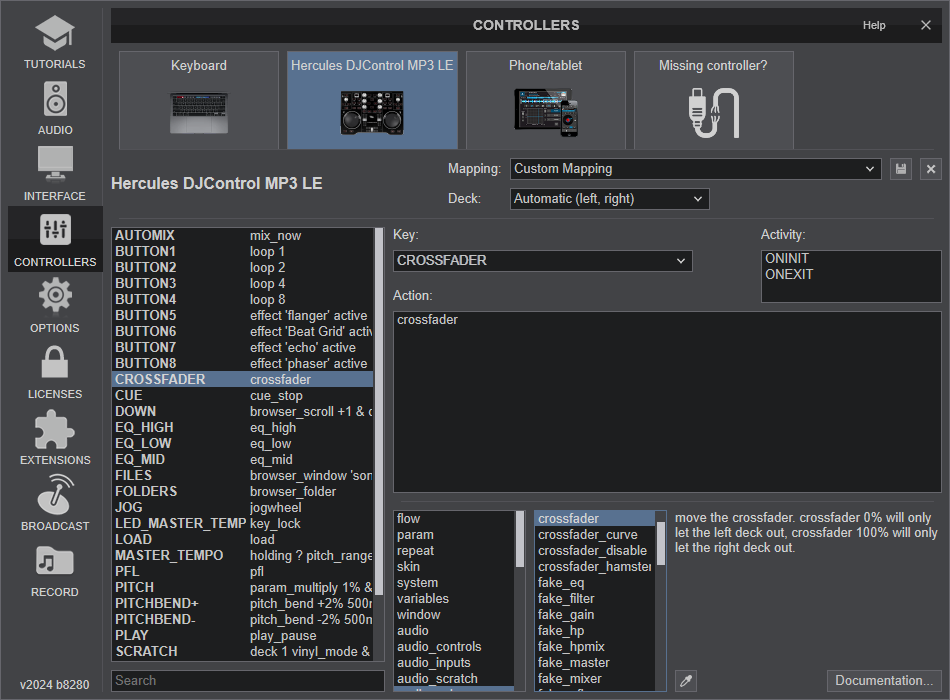
Task: Select the FOLDERS mapping row
Action: pyautogui.click(x=243, y=492)
